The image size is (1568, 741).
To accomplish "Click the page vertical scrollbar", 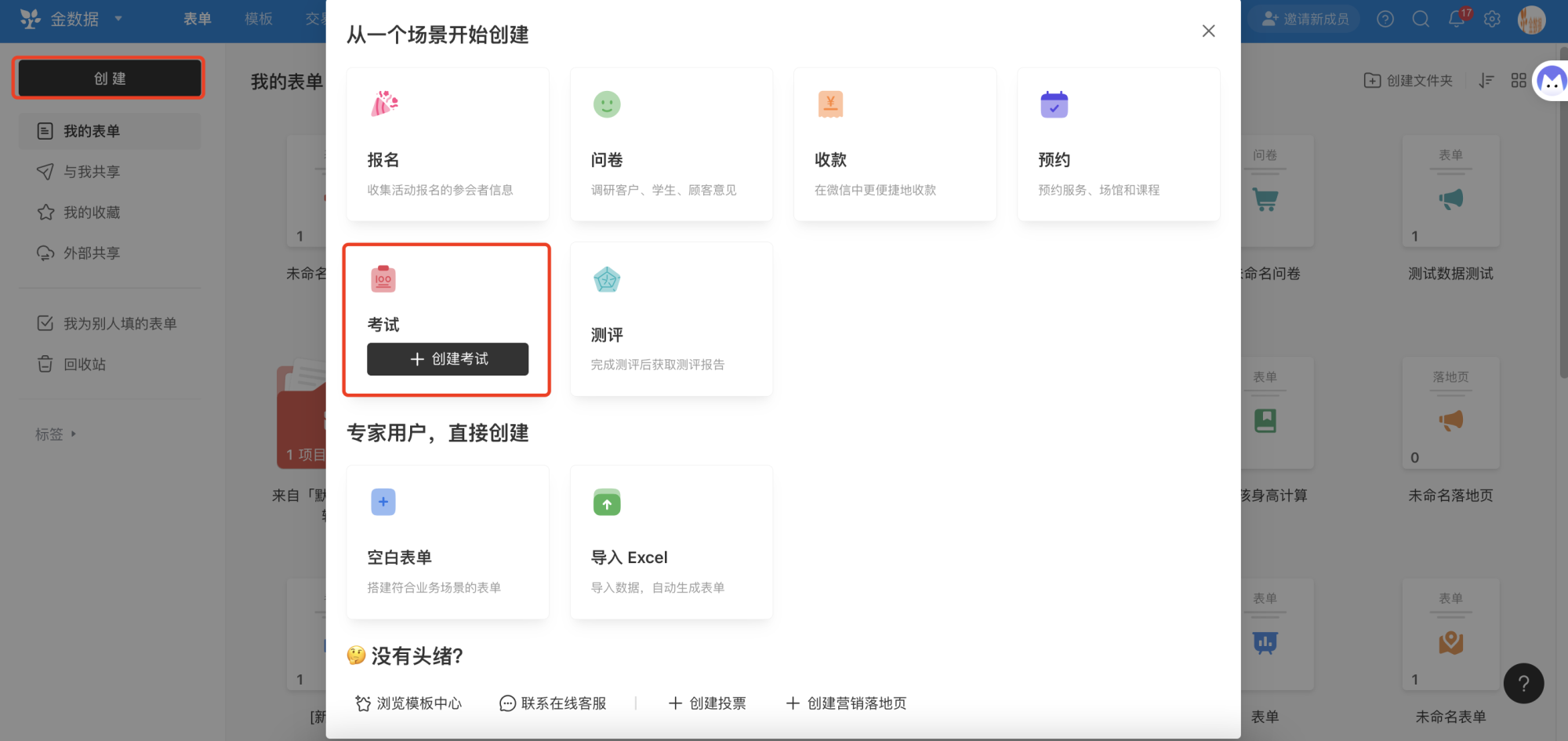I will click(1563, 214).
